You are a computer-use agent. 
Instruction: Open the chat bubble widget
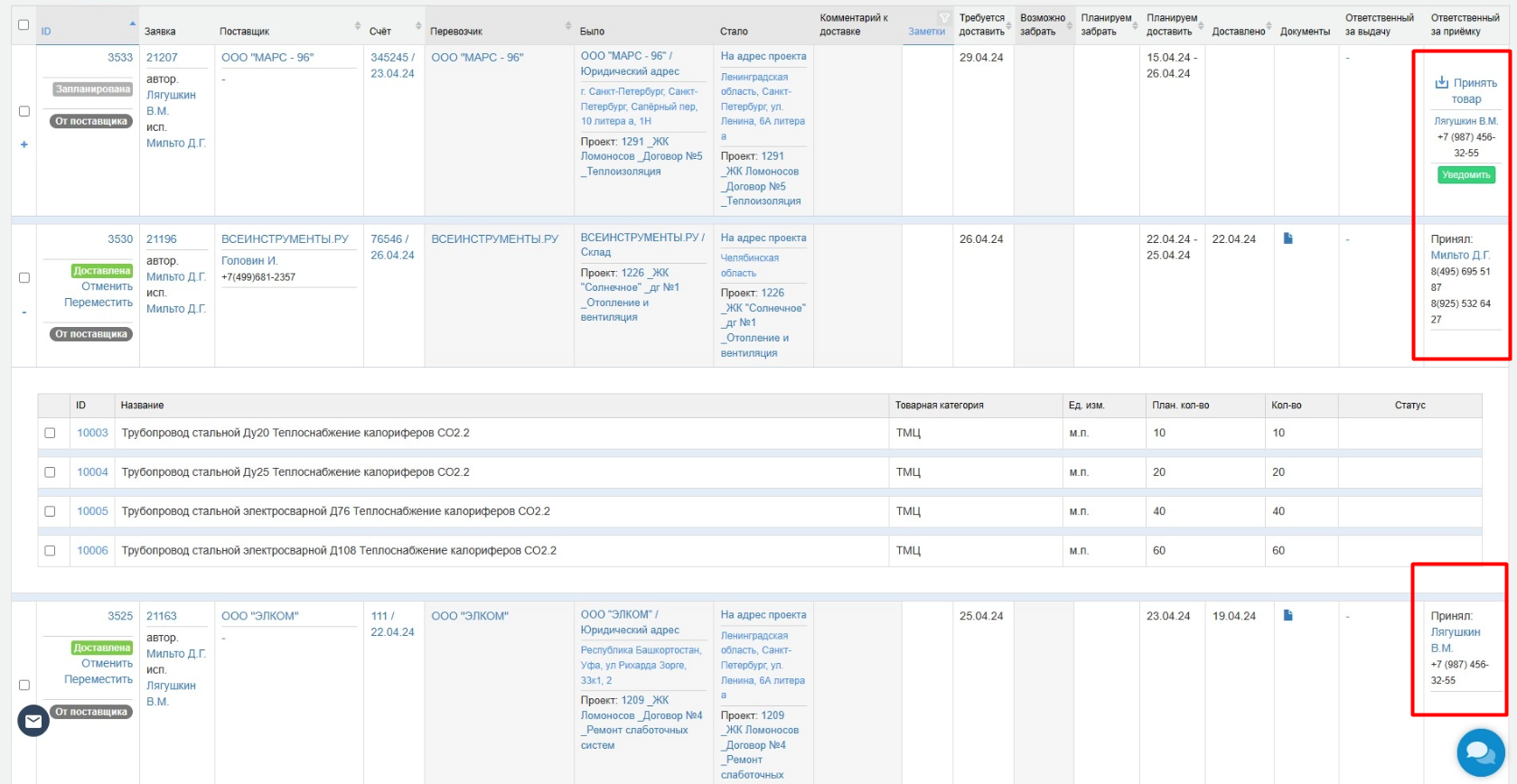point(1481,752)
